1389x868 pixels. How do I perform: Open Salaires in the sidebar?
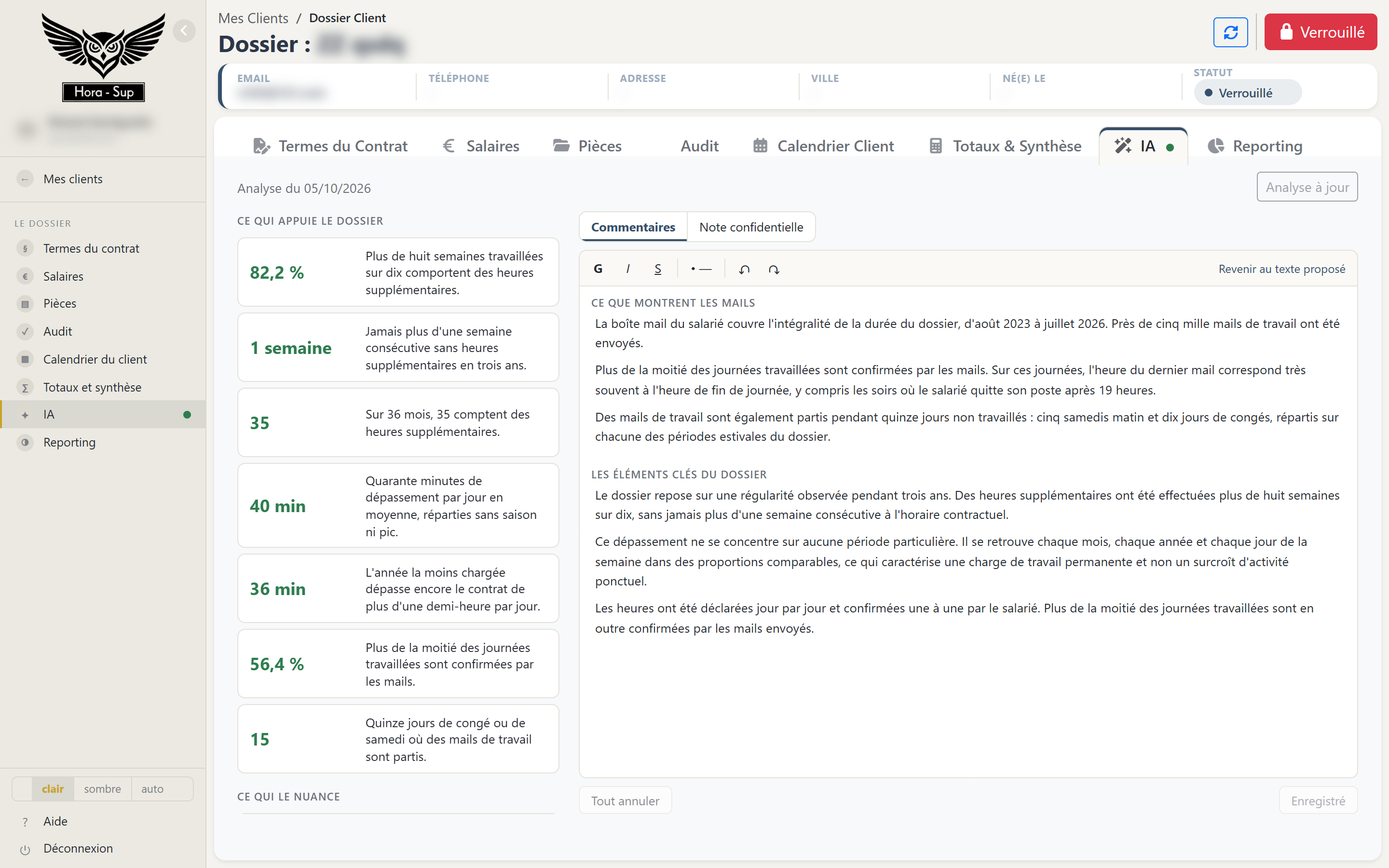point(103,276)
